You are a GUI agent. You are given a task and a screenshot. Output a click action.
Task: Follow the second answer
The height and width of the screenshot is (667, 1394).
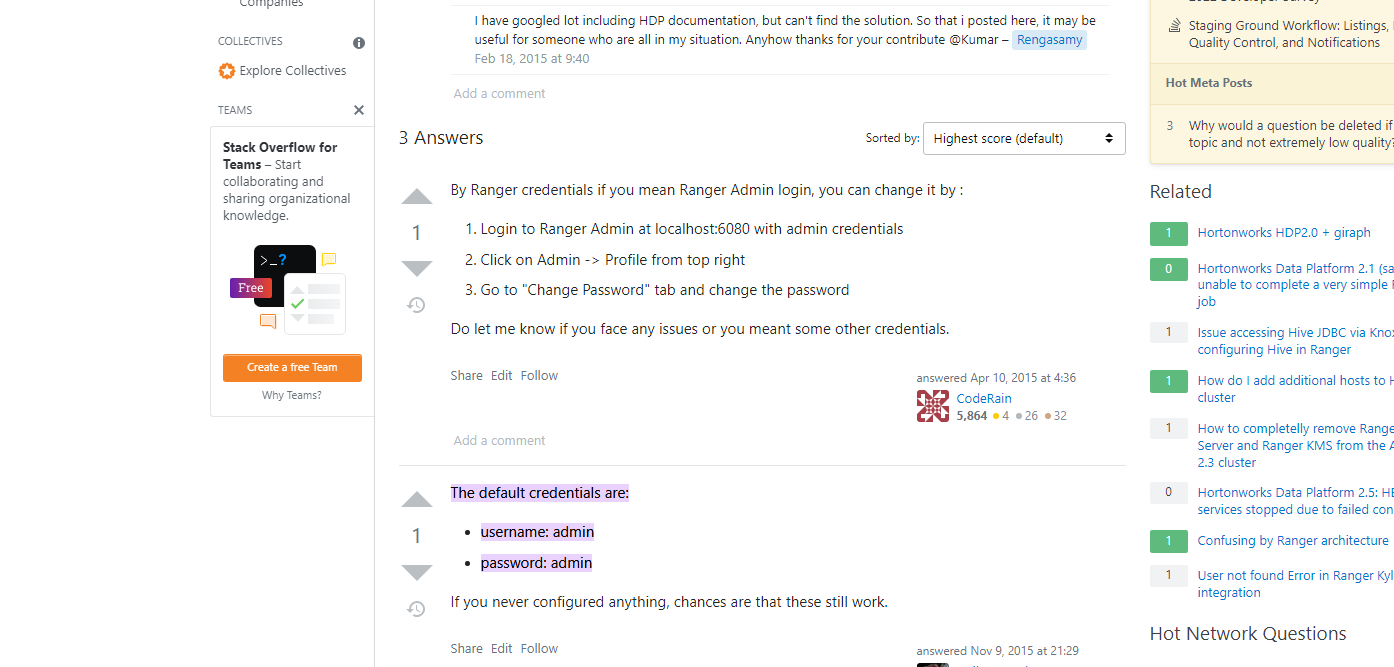[539, 648]
